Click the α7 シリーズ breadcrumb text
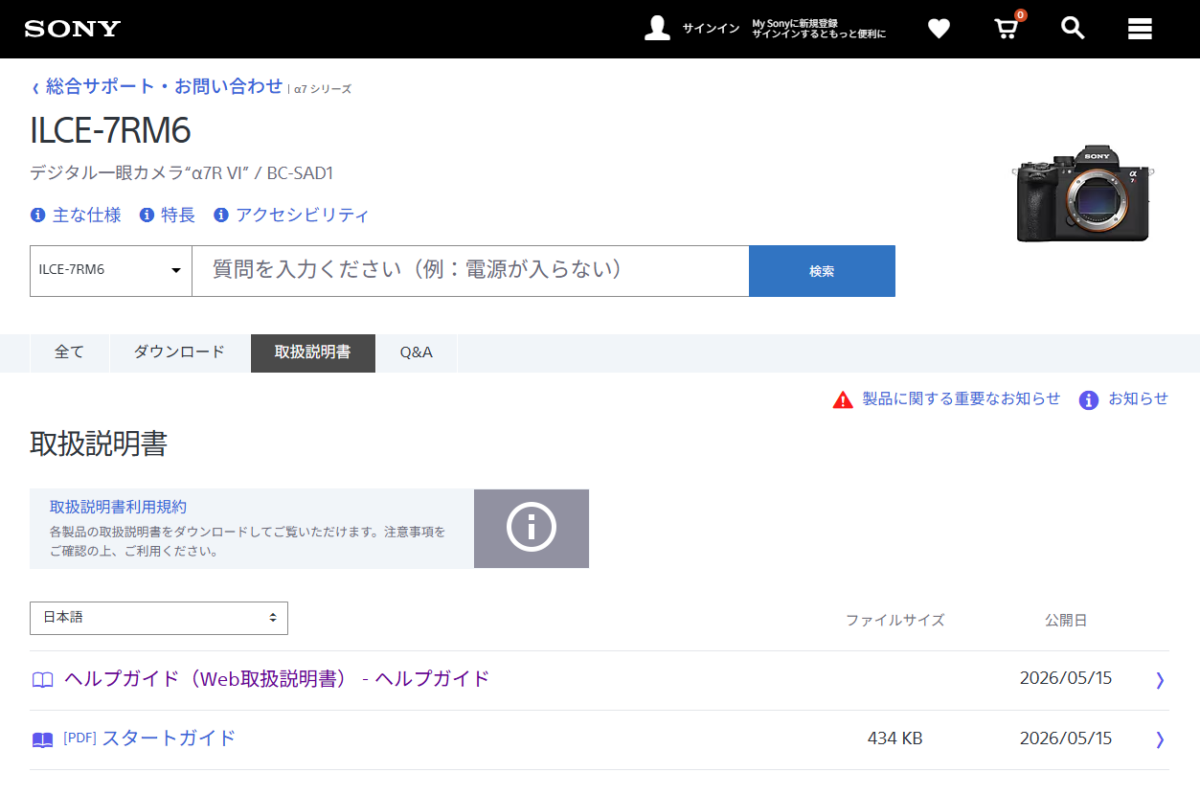Viewport: 1200px width, 795px height. tap(322, 89)
